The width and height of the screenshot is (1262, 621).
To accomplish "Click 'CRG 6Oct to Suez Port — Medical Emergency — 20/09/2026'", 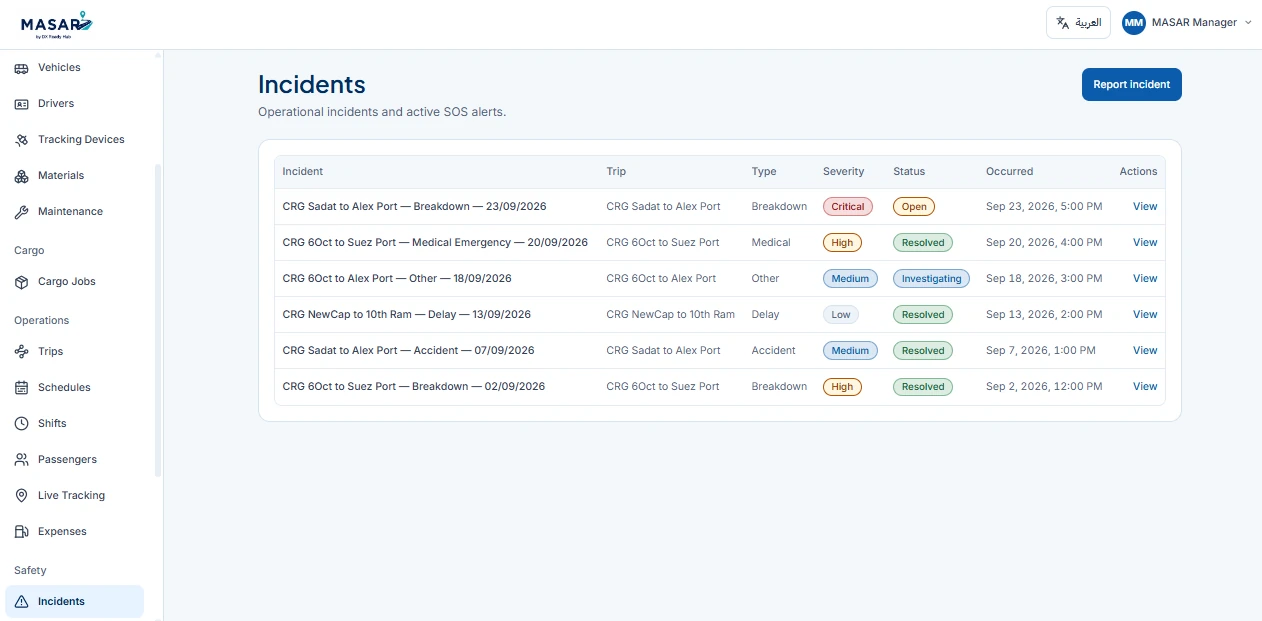I will click(x=435, y=243).
